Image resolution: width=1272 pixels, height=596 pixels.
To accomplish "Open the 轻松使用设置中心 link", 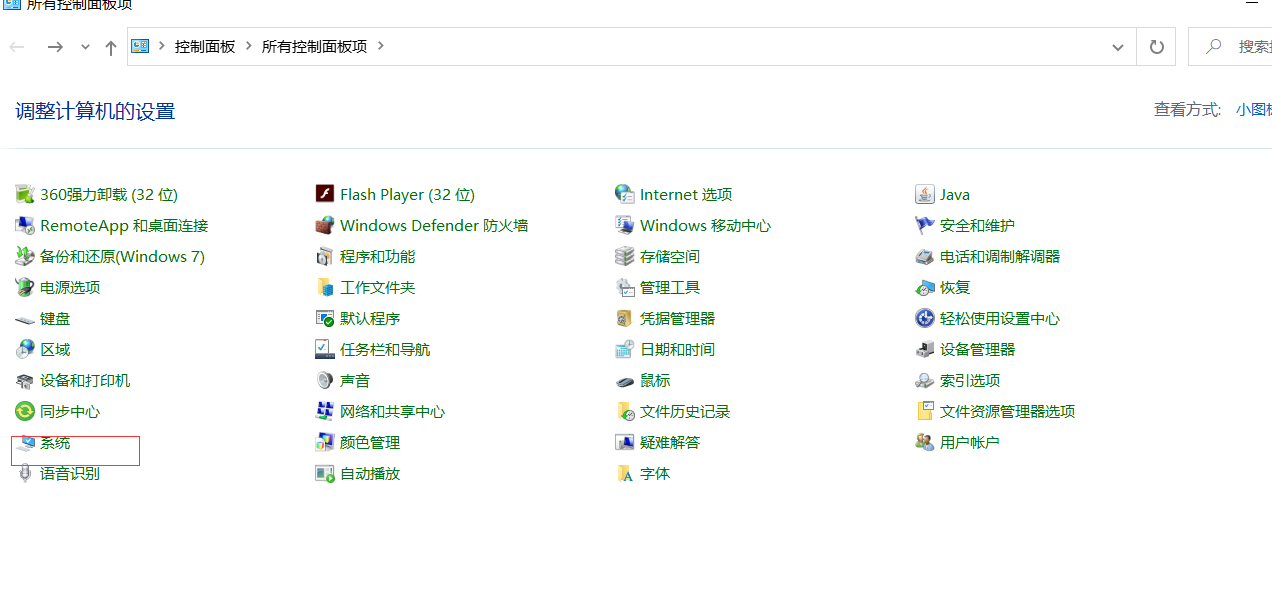I will click(x=1000, y=318).
